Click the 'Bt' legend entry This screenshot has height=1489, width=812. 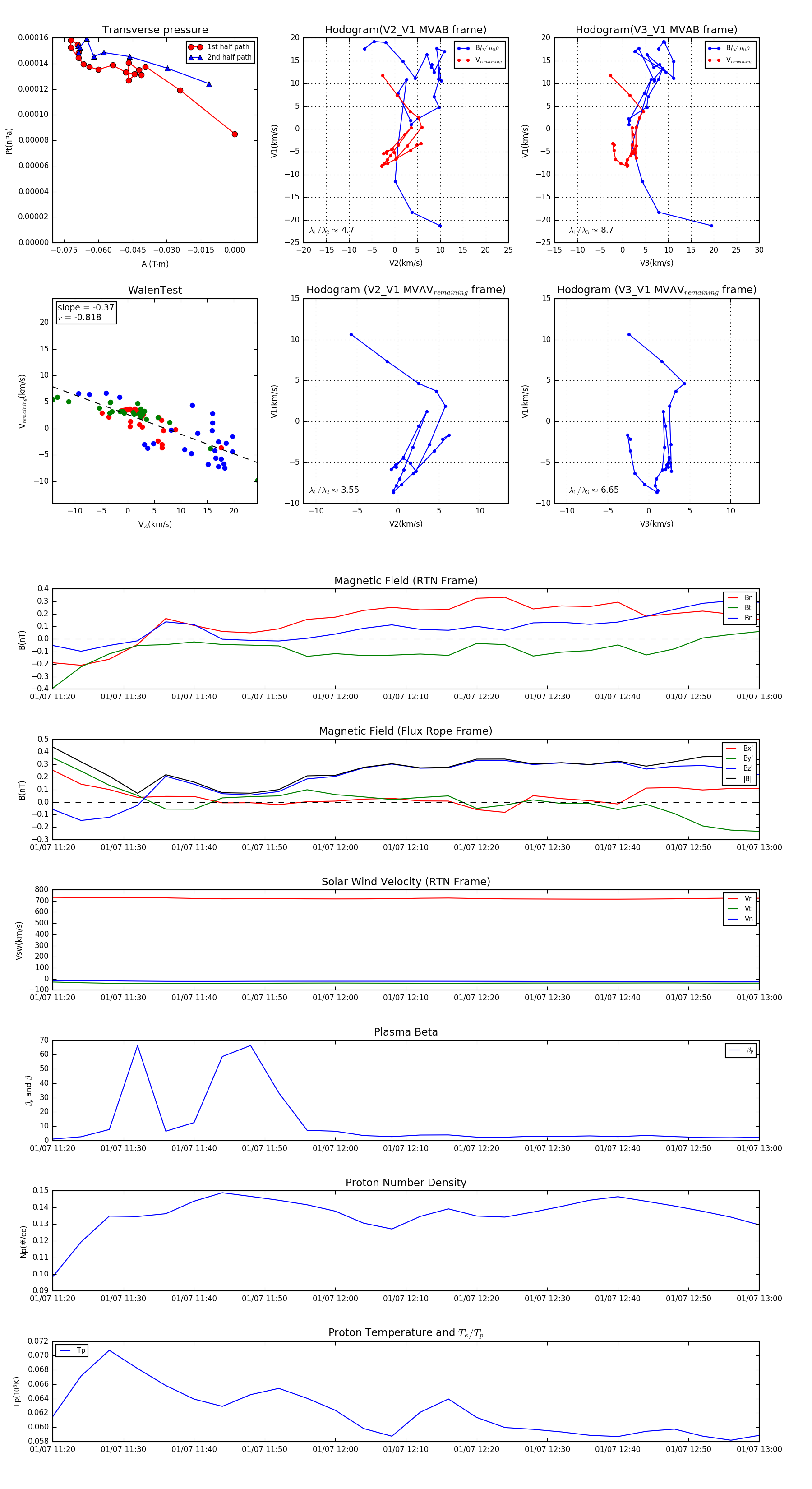tap(740, 607)
